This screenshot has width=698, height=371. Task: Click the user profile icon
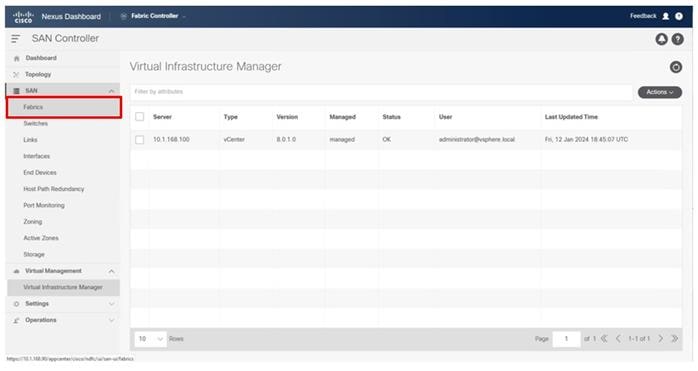pyautogui.click(x=666, y=16)
